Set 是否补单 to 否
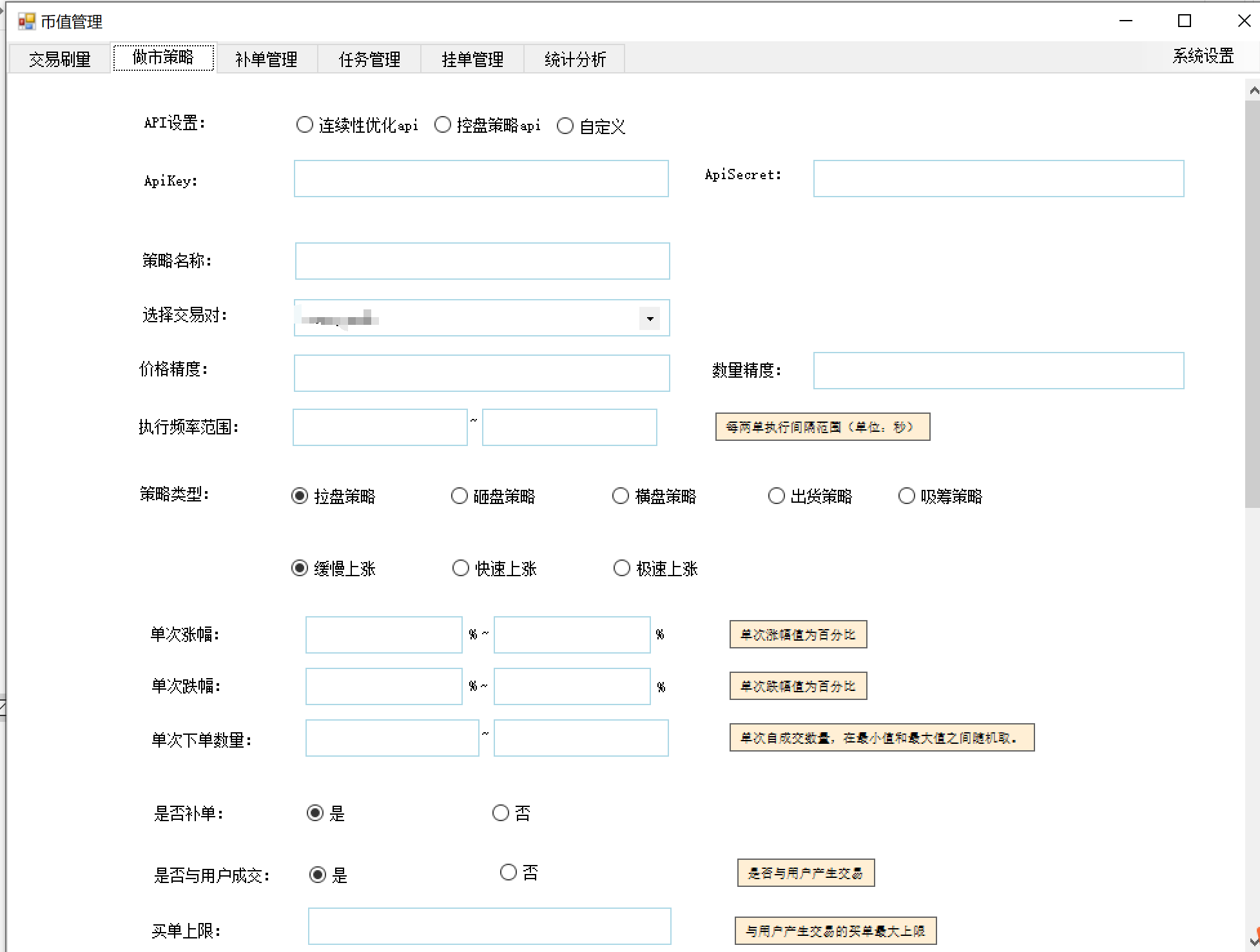The width and height of the screenshot is (1260, 952). [501, 813]
